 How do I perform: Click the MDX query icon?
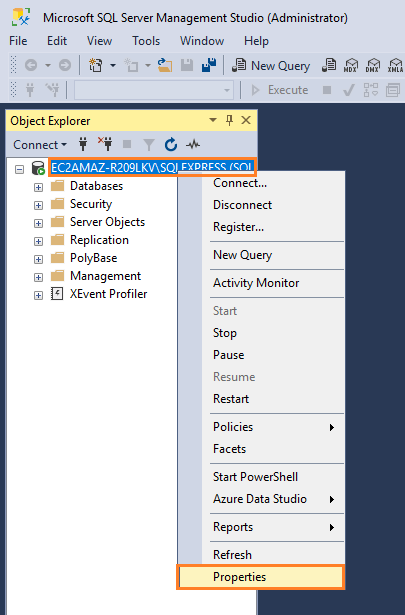pyautogui.click(x=351, y=65)
